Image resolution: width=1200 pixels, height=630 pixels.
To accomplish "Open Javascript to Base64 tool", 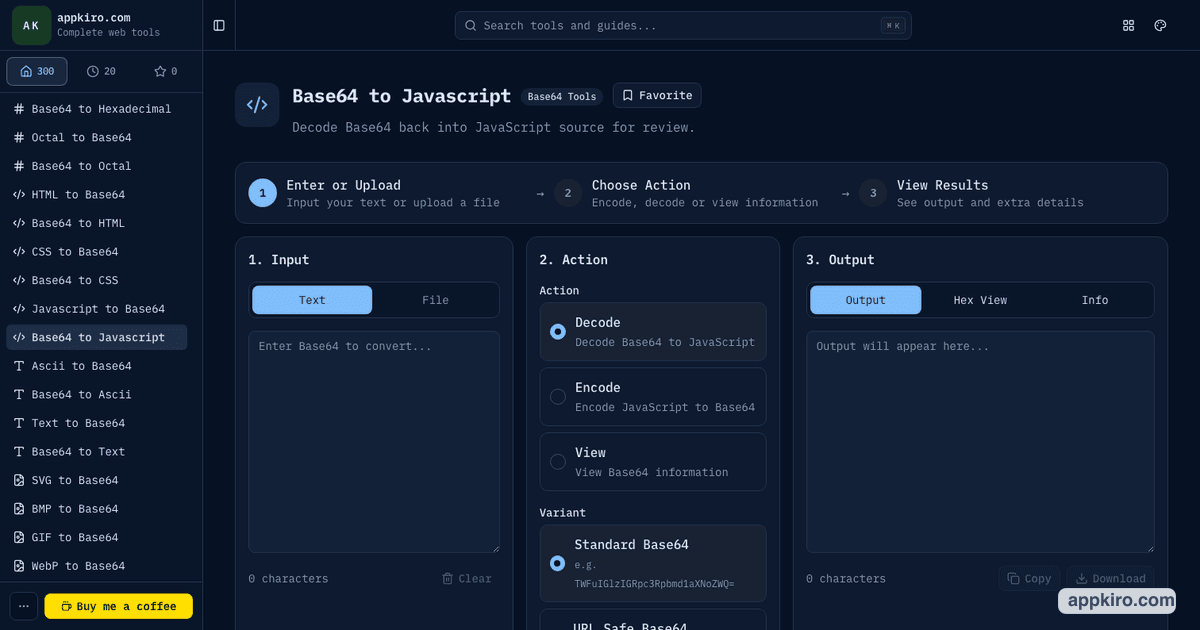I will (x=97, y=309).
